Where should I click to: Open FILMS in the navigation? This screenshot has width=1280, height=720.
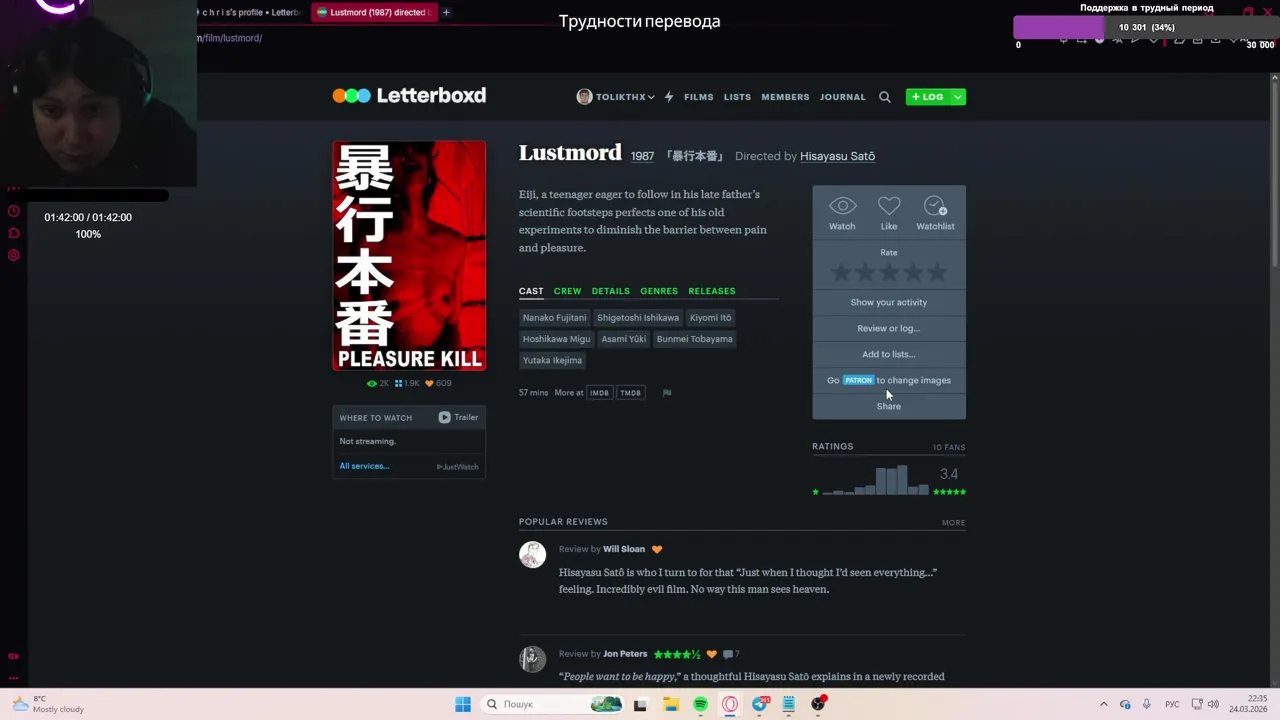point(699,97)
